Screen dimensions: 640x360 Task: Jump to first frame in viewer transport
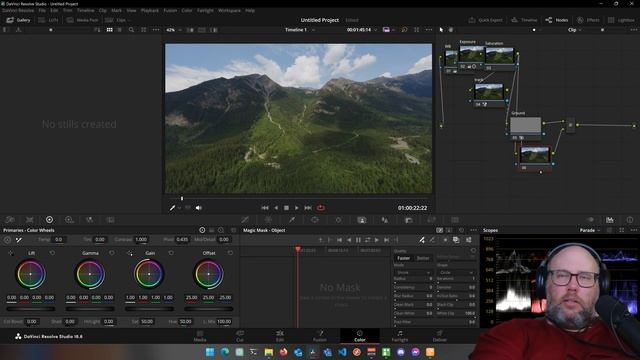click(x=265, y=208)
